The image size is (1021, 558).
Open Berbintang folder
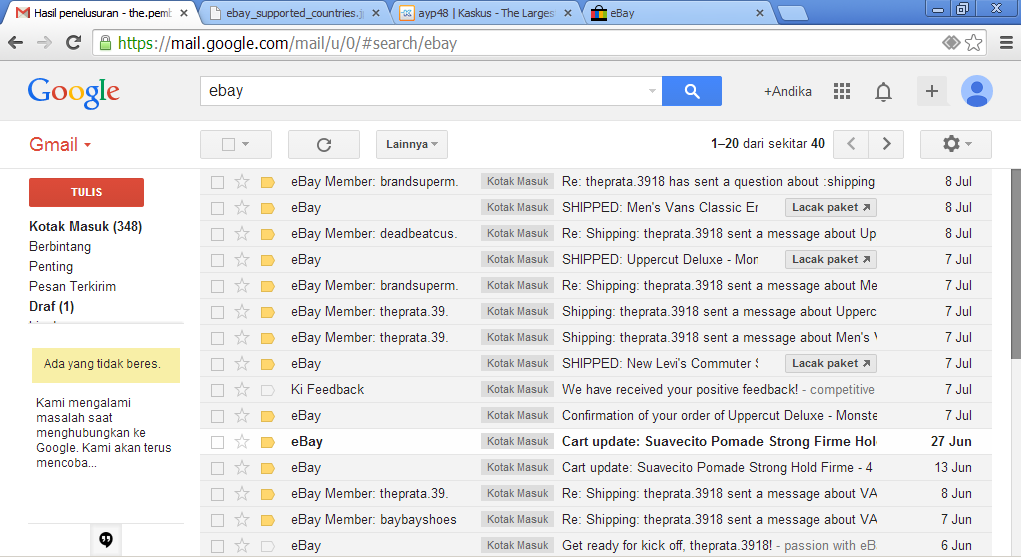tap(60, 247)
